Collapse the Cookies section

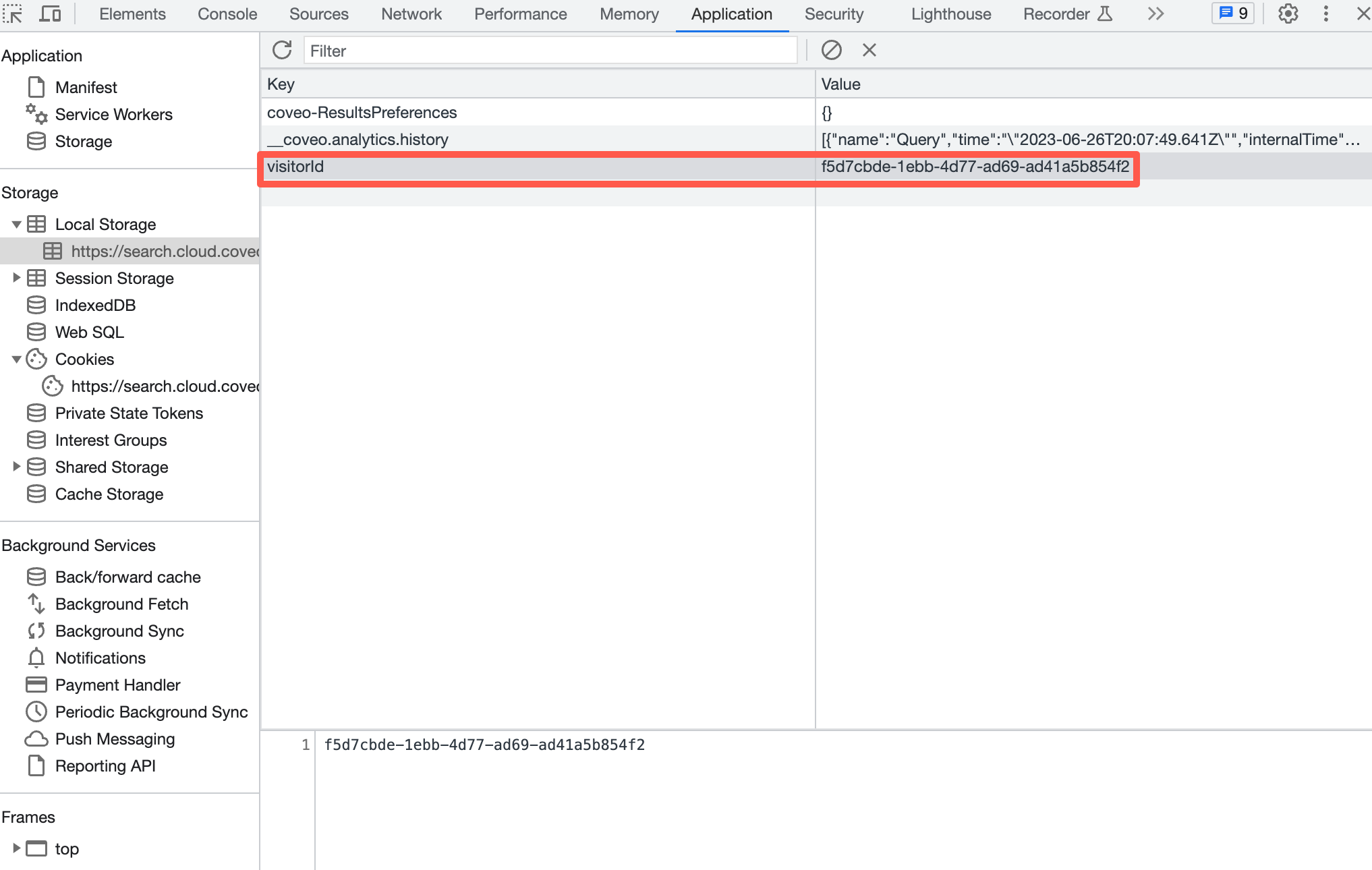point(16,359)
